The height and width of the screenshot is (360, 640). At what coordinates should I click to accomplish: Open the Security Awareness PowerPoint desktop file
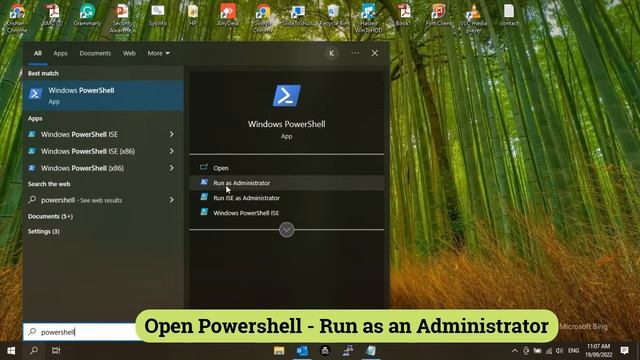click(122, 18)
